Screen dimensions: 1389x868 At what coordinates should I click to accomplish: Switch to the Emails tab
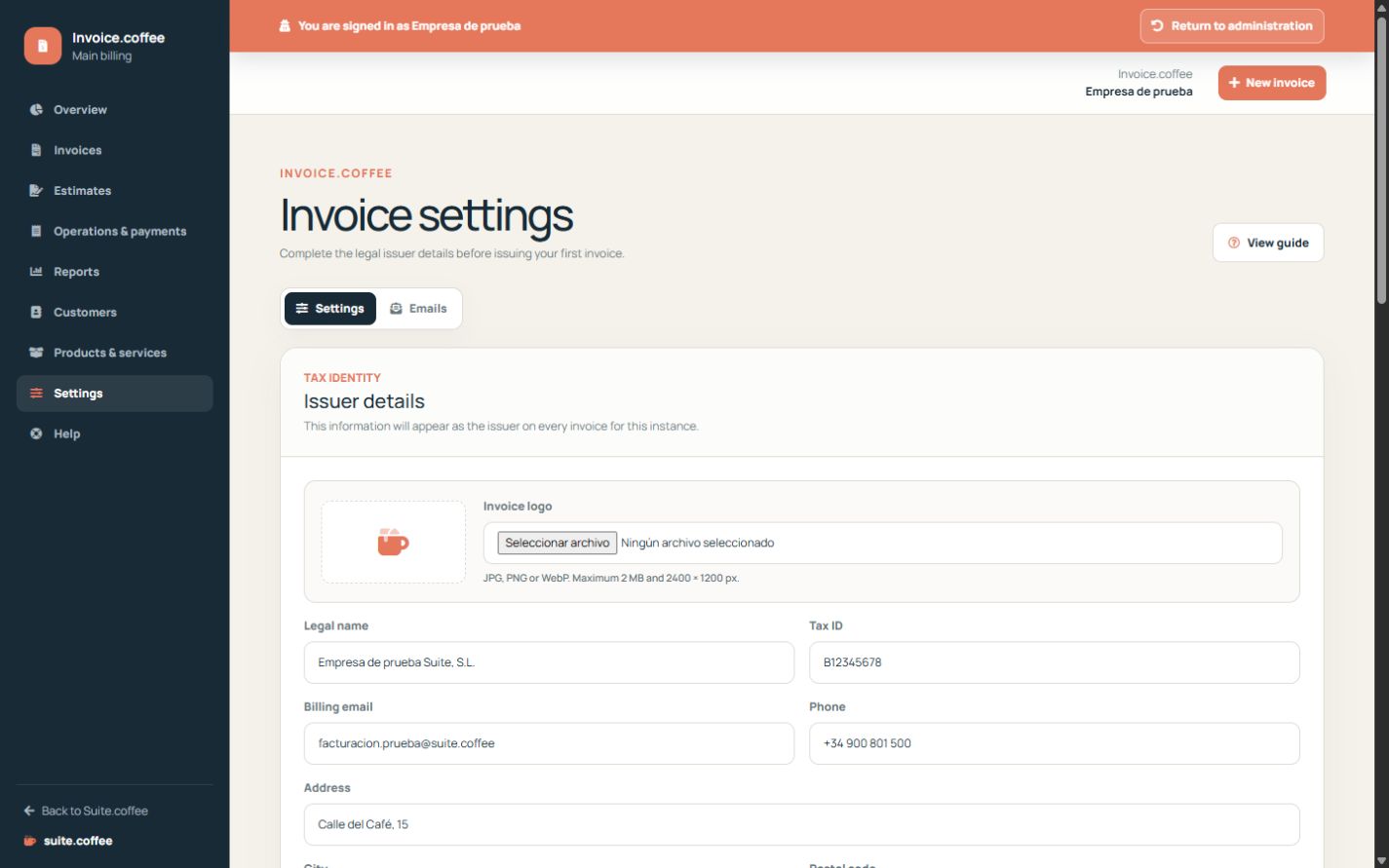(x=418, y=309)
